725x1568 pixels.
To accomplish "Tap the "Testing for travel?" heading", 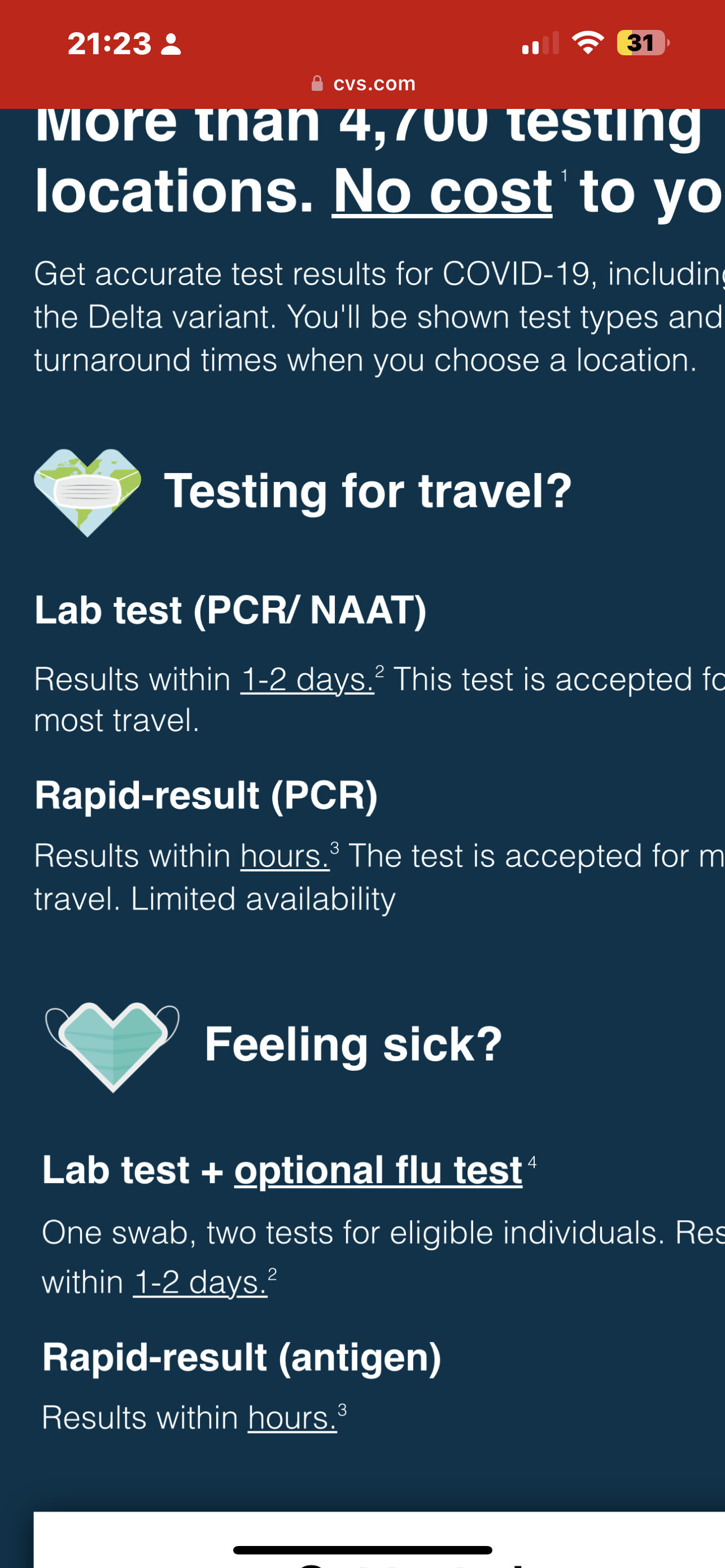I will coord(368,491).
